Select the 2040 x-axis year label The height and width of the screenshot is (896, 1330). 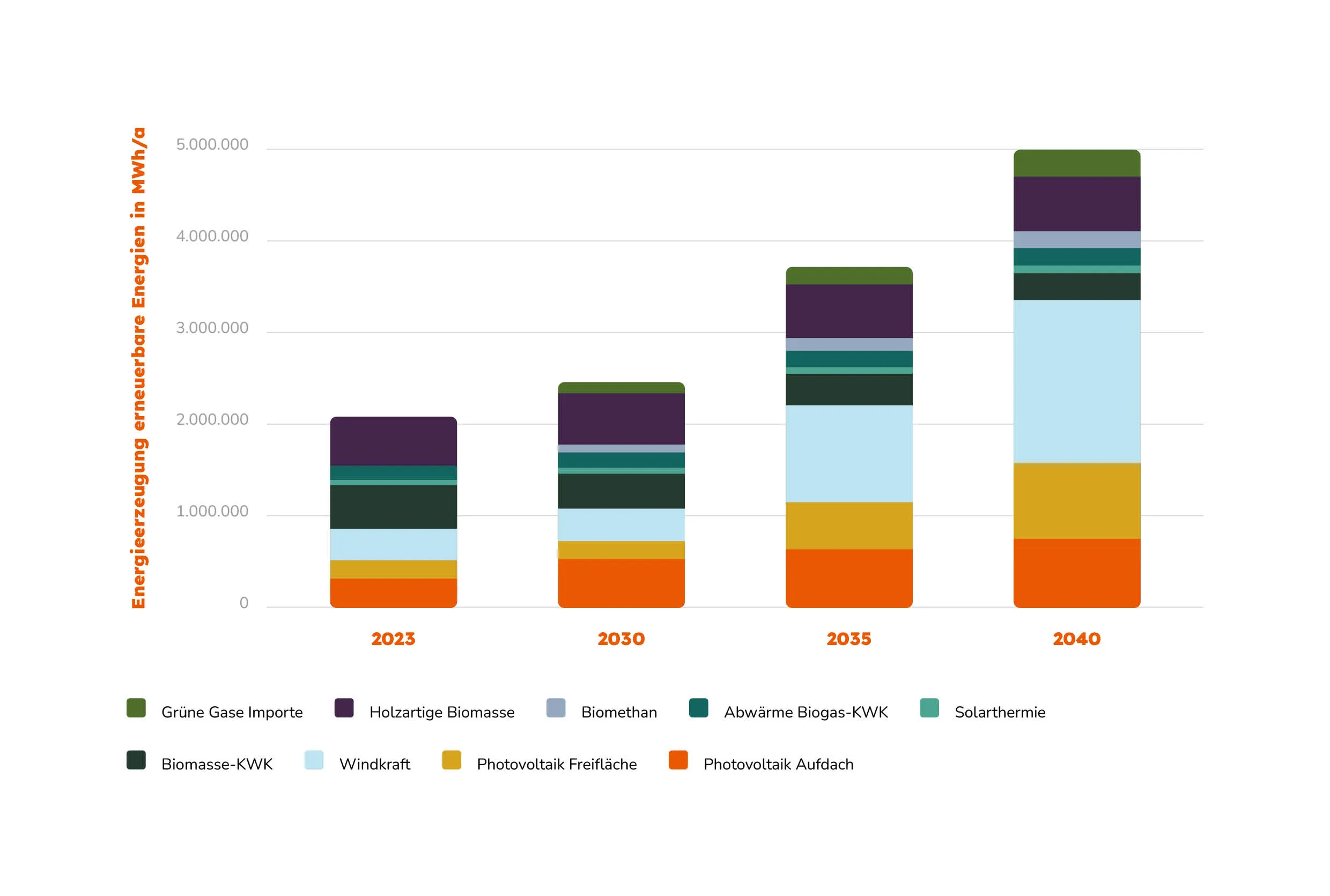pyautogui.click(x=1076, y=639)
